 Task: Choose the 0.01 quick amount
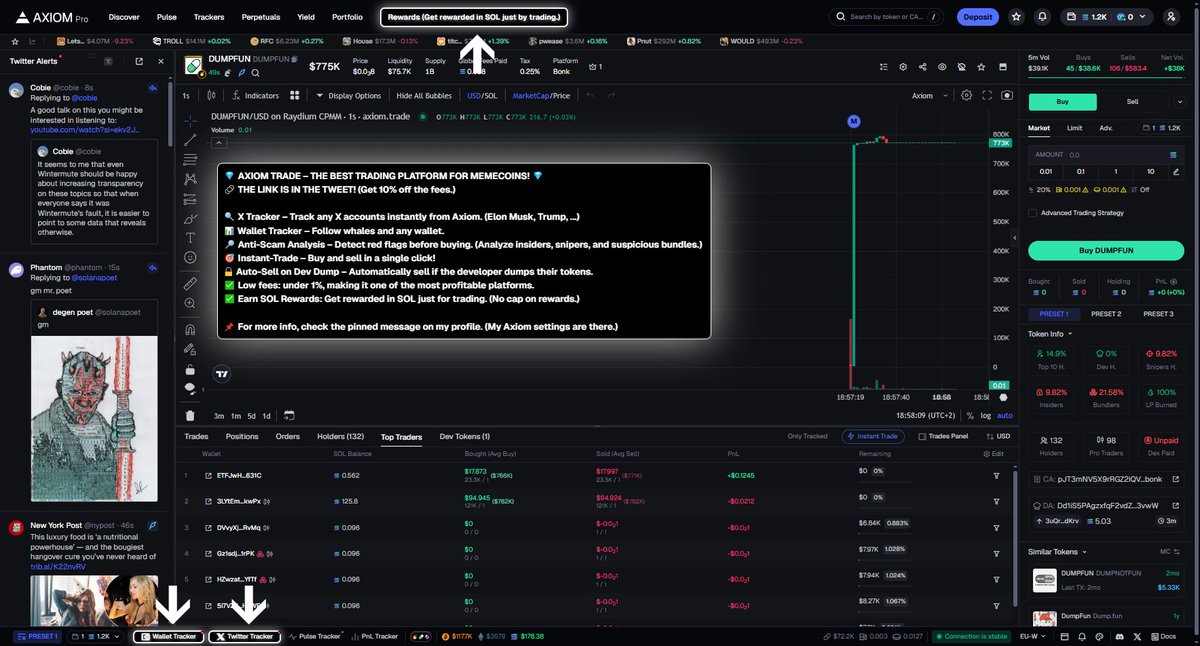1047,171
